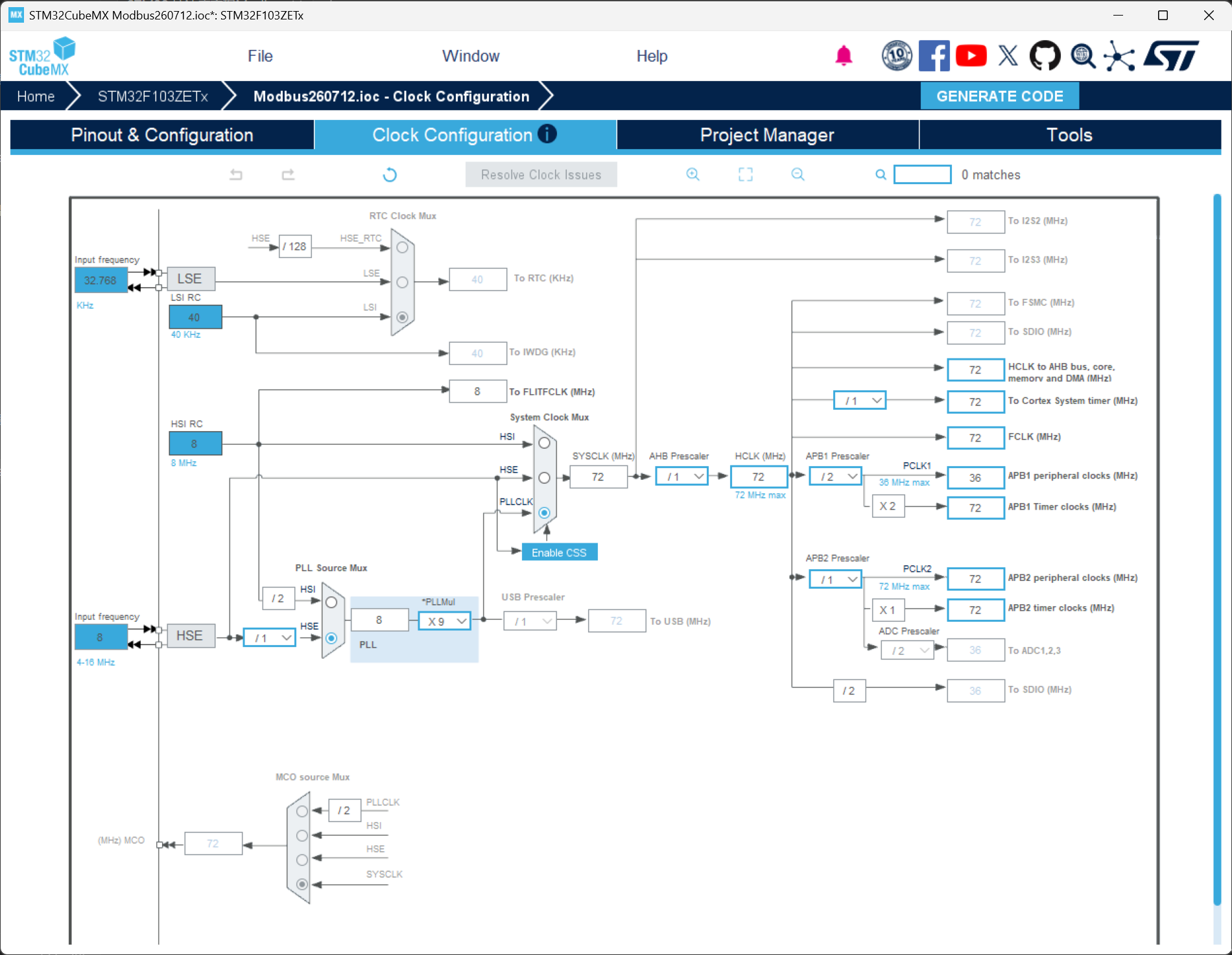Screen dimensions: 1232x955
Task: Switch to Pinout & Configuration tab
Action: click(162, 135)
